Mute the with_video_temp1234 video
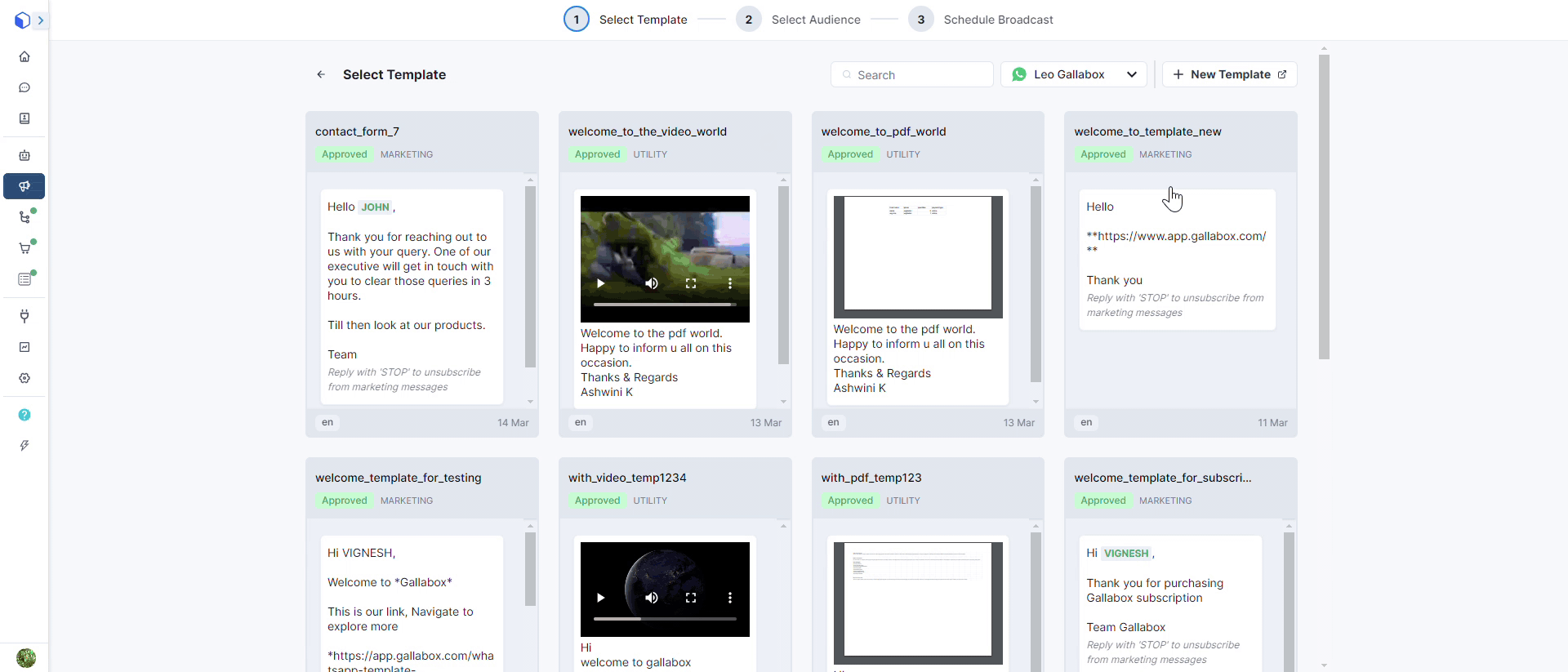The height and width of the screenshot is (672, 1568). tap(652, 598)
